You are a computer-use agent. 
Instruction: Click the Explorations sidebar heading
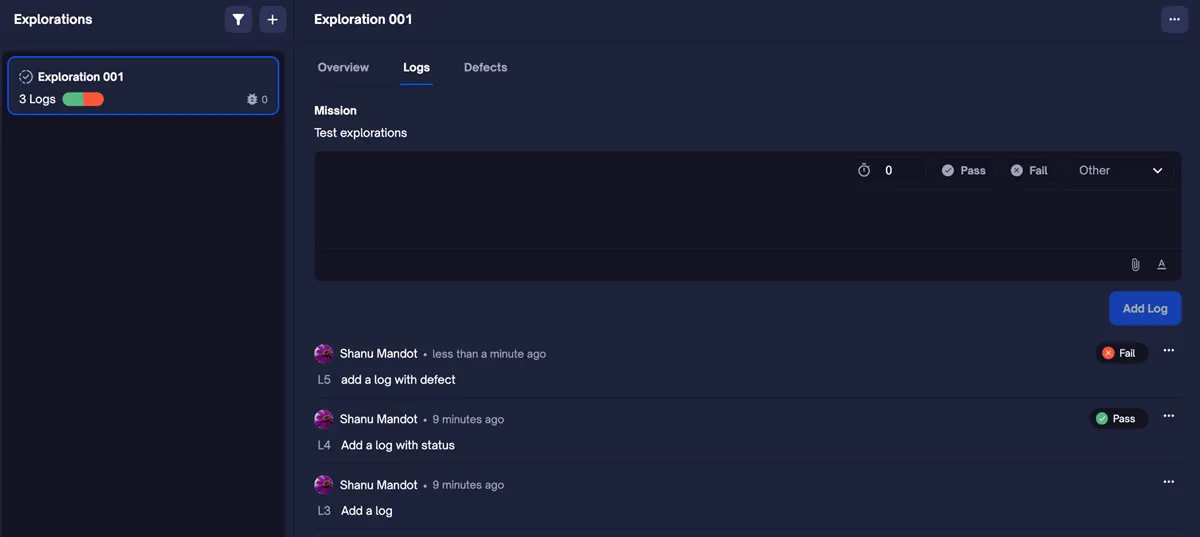[53, 19]
